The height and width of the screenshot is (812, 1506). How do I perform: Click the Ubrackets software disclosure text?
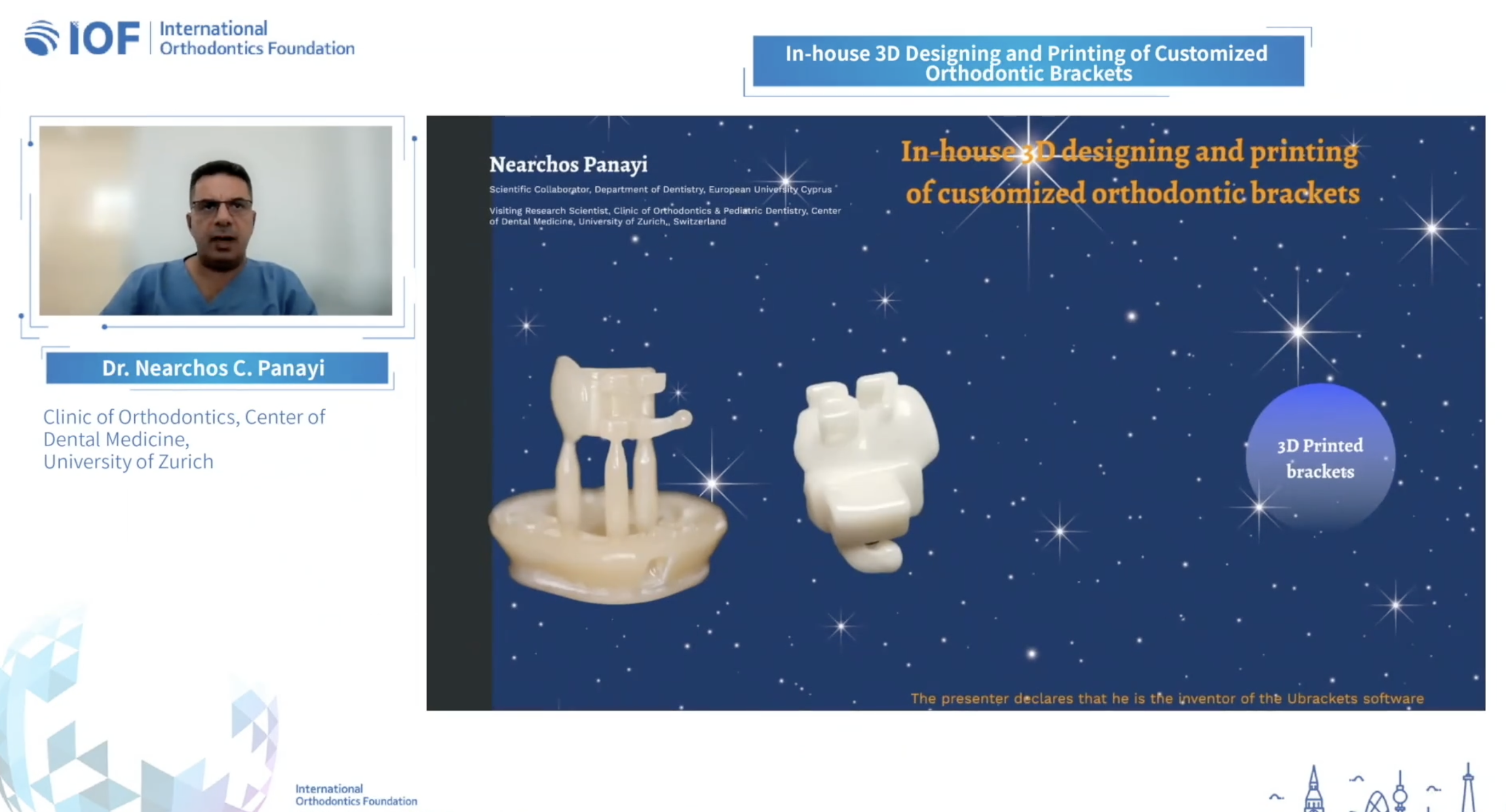(1167, 698)
